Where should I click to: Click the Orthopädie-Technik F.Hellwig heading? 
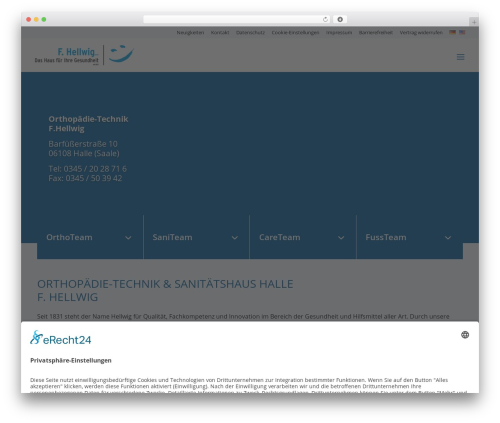pyautogui.click(x=88, y=124)
